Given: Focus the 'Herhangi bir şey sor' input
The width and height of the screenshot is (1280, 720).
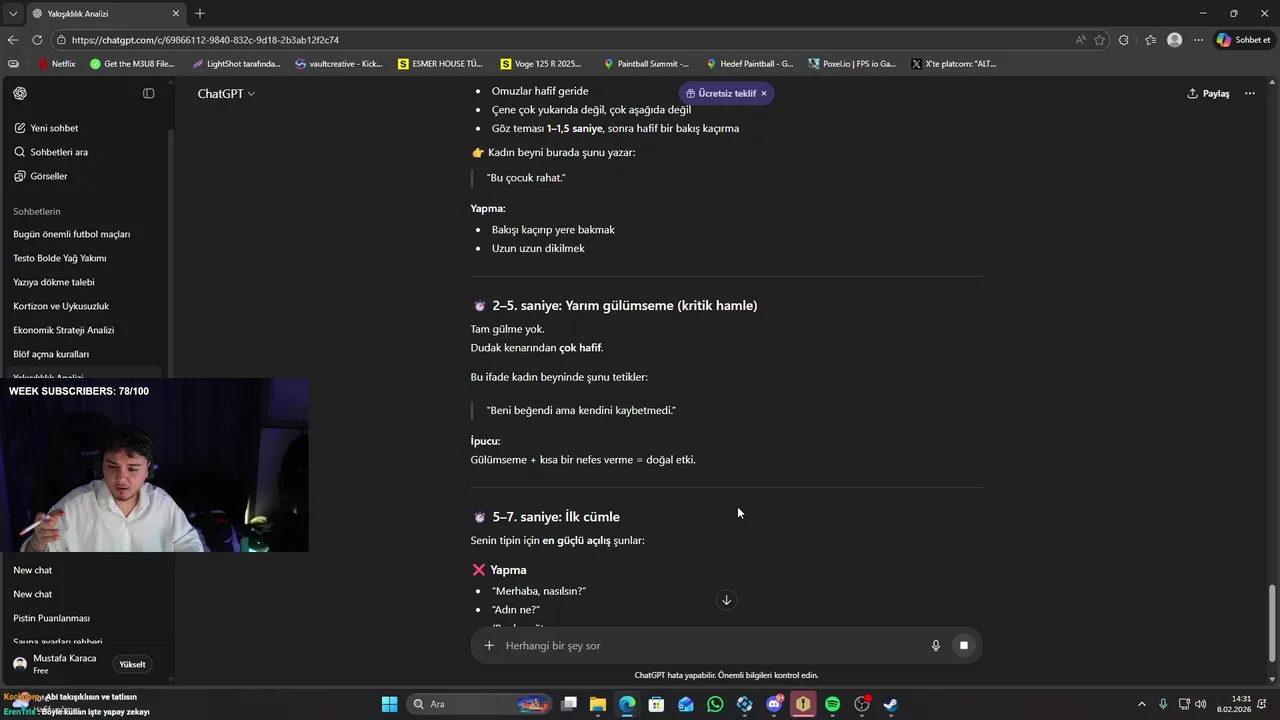Looking at the screenshot, I should click(x=710, y=645).
